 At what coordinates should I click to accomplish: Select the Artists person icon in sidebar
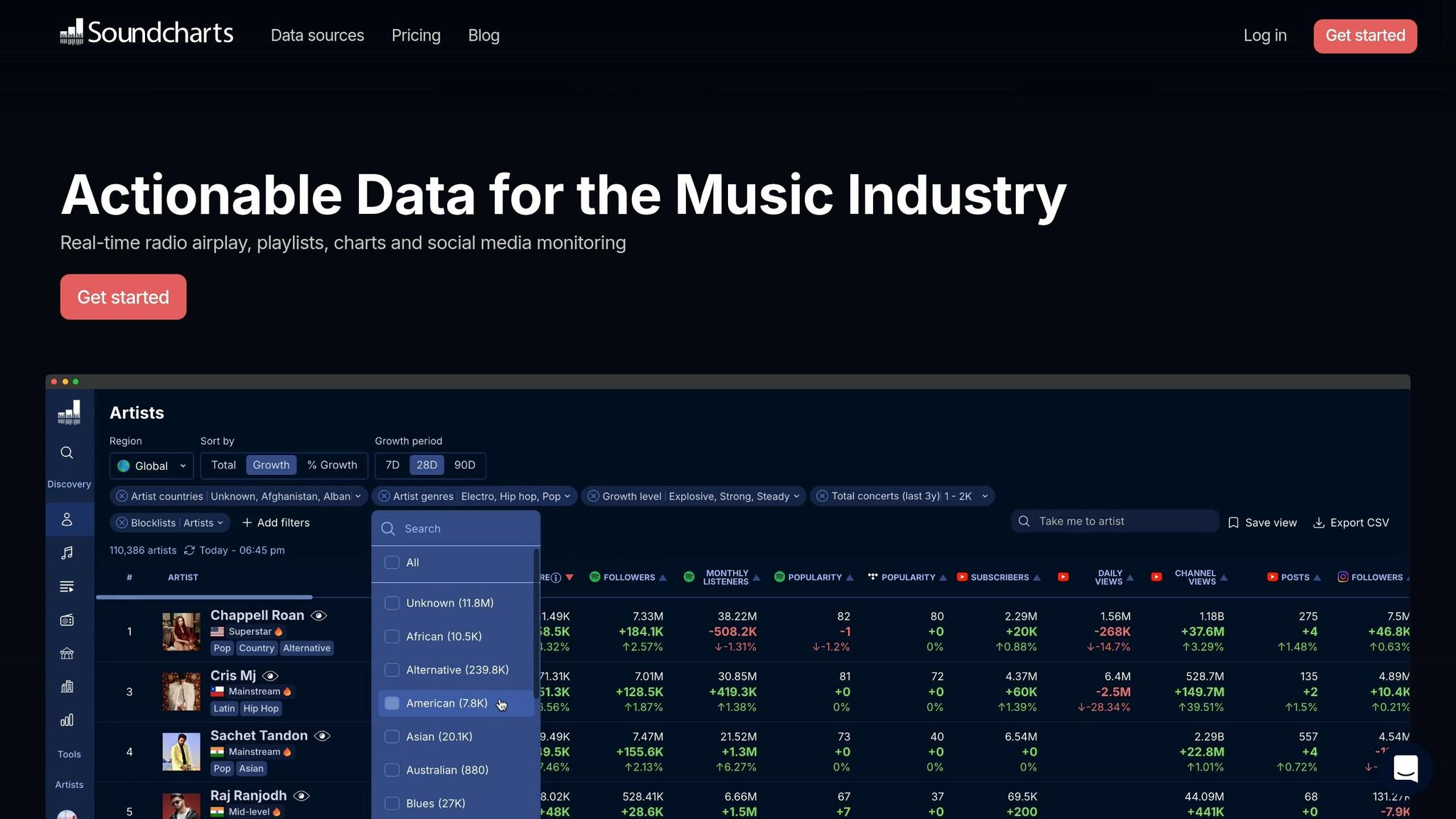[67, 520]
